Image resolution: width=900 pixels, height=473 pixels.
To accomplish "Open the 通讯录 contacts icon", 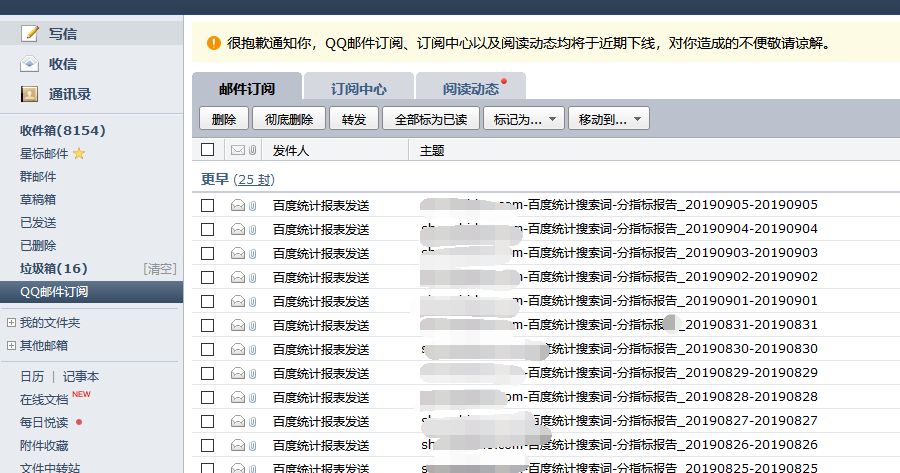I will [29, 94].
